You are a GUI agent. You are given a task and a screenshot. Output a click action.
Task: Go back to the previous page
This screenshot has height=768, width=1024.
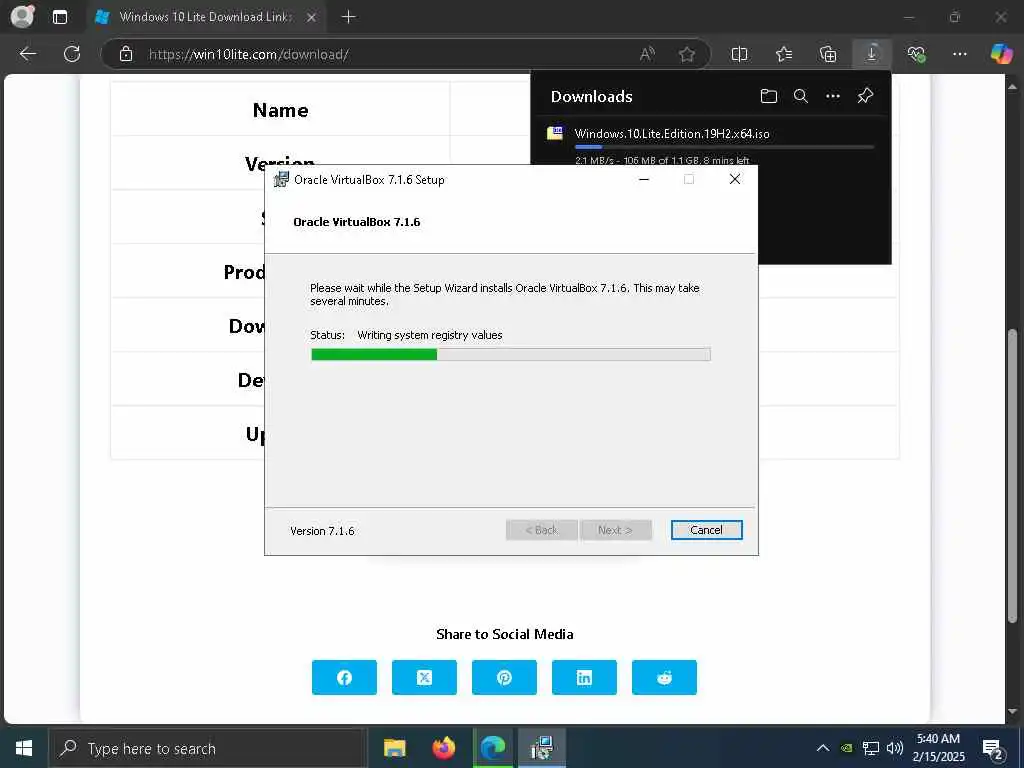tap(27, 54)
